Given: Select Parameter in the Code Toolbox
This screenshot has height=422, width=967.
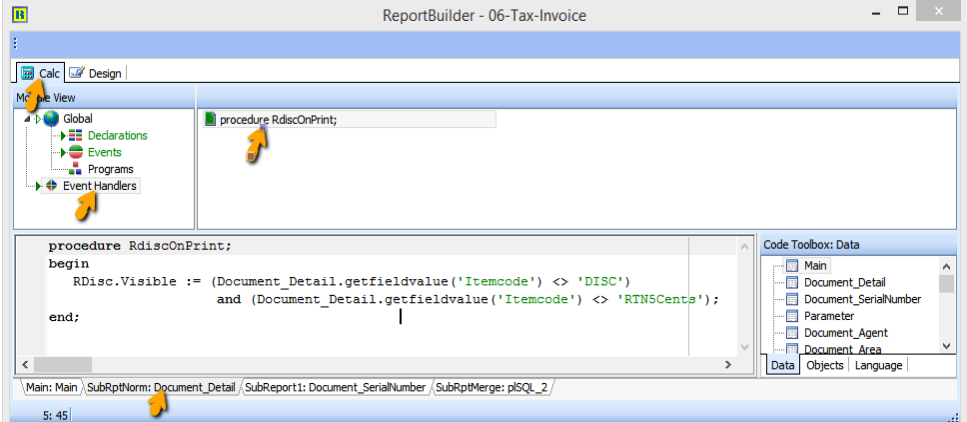Looking at the screenshot, I should [828, 316].
